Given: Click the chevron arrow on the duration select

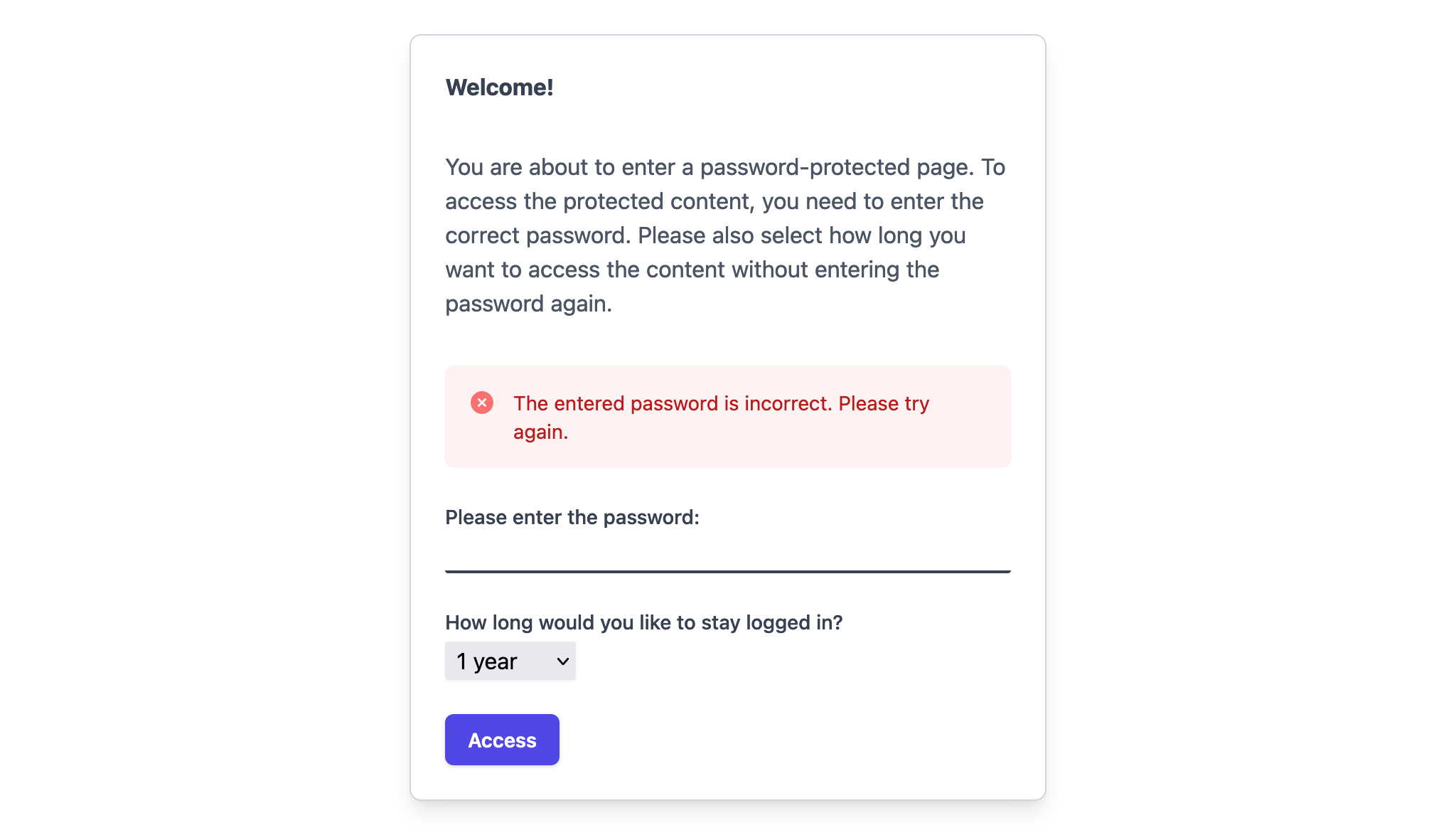Looking at the screenshot, I should 562,661.
